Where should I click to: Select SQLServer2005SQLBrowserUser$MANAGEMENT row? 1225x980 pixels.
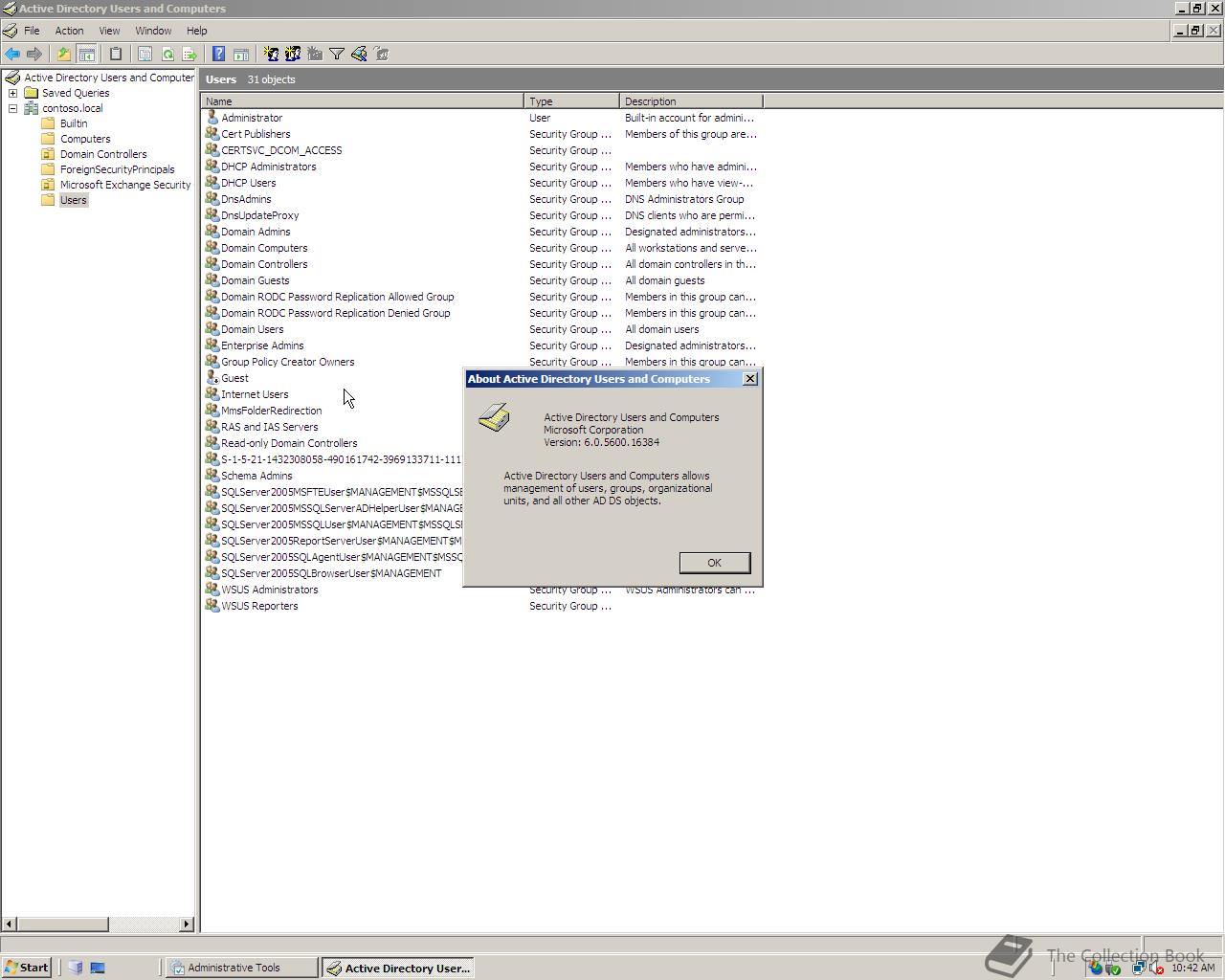click(x=333, y=573)
